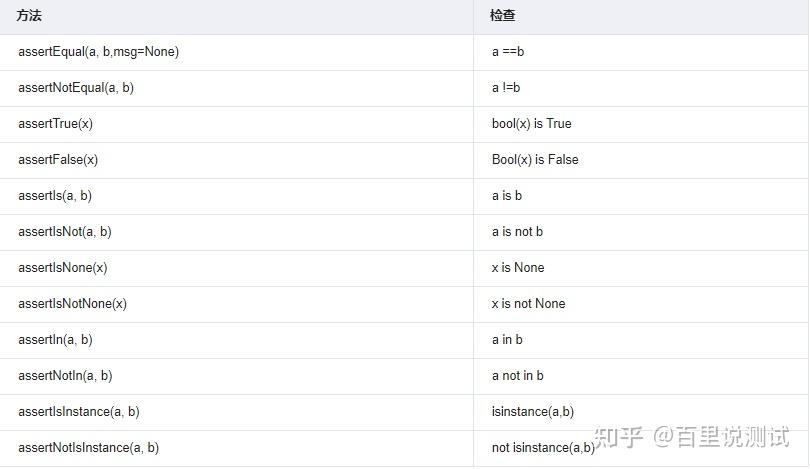This screenshot has height=469, width=810.
Task: Select the assertIn(a, b) cell
Action: (55, 339)
